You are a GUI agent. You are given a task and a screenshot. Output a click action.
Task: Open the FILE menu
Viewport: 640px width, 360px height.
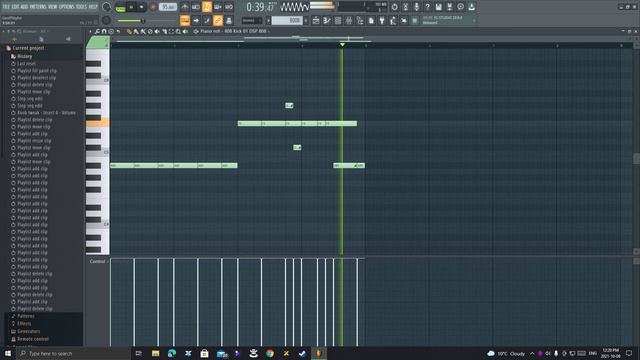pos(7,7)
